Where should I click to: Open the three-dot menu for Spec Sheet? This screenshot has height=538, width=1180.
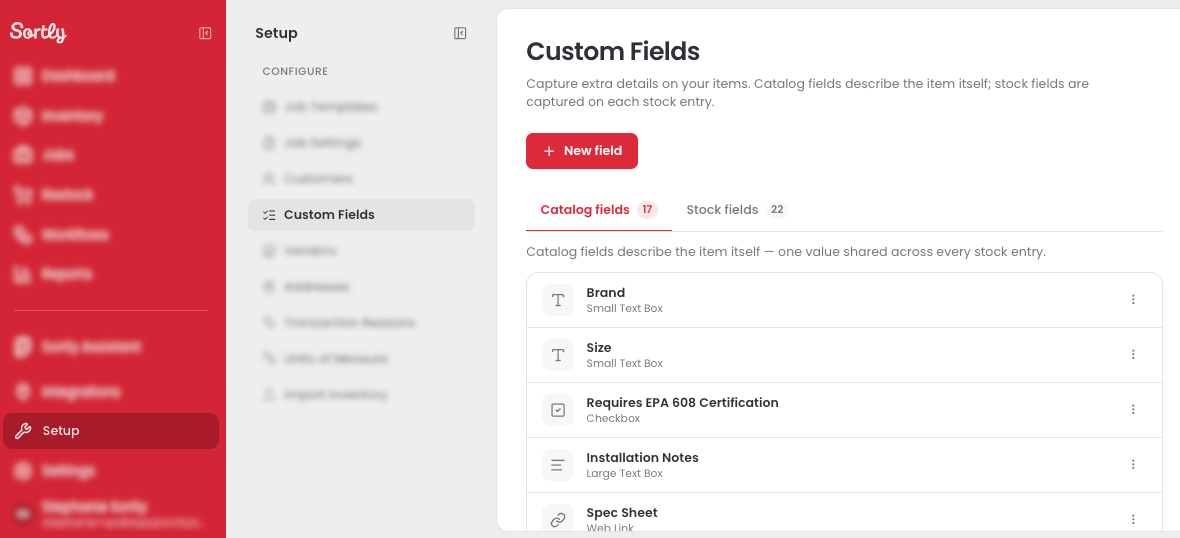coord(1133,519)
